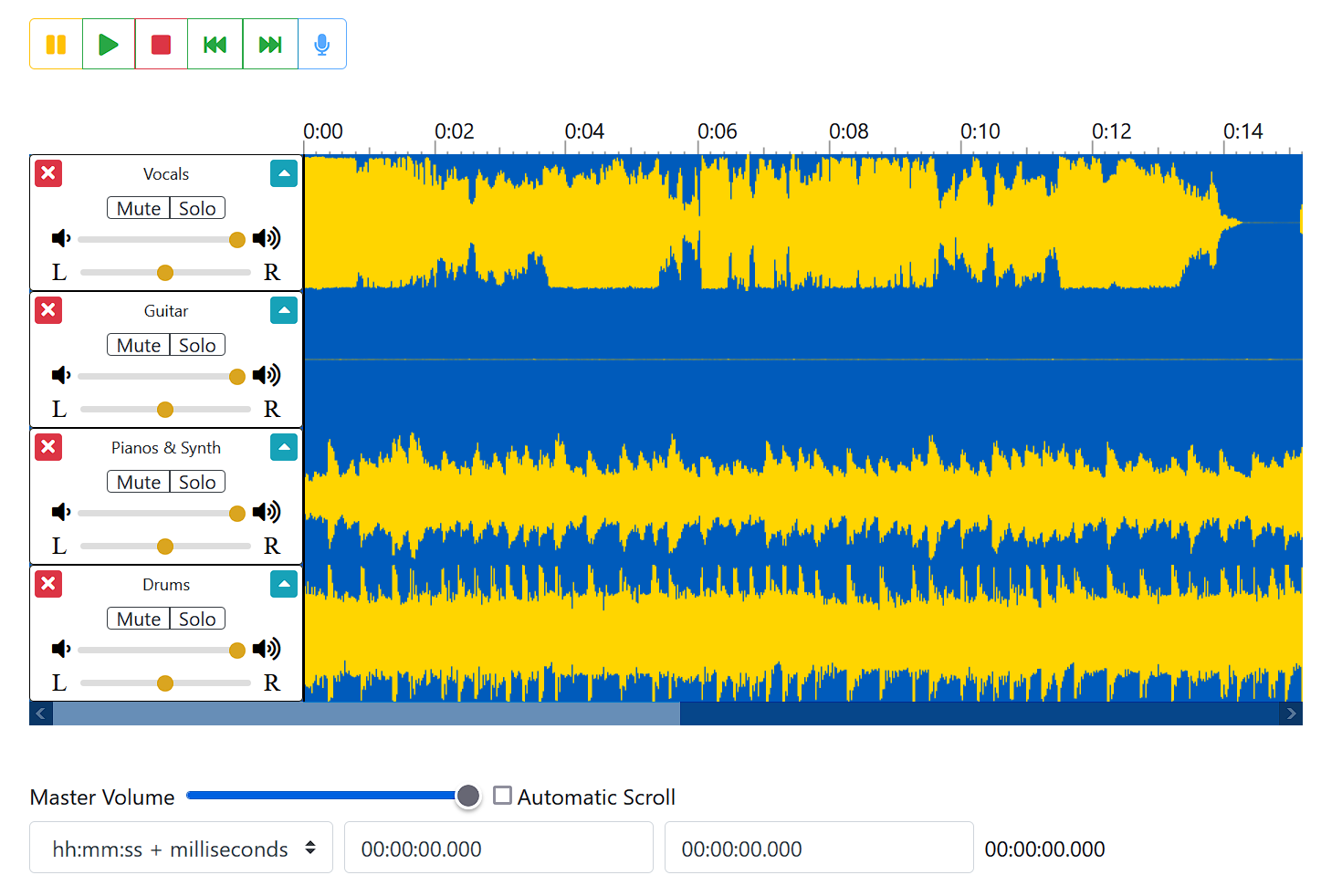Toggle Solo on the Vocals track

tap(197, 209)
